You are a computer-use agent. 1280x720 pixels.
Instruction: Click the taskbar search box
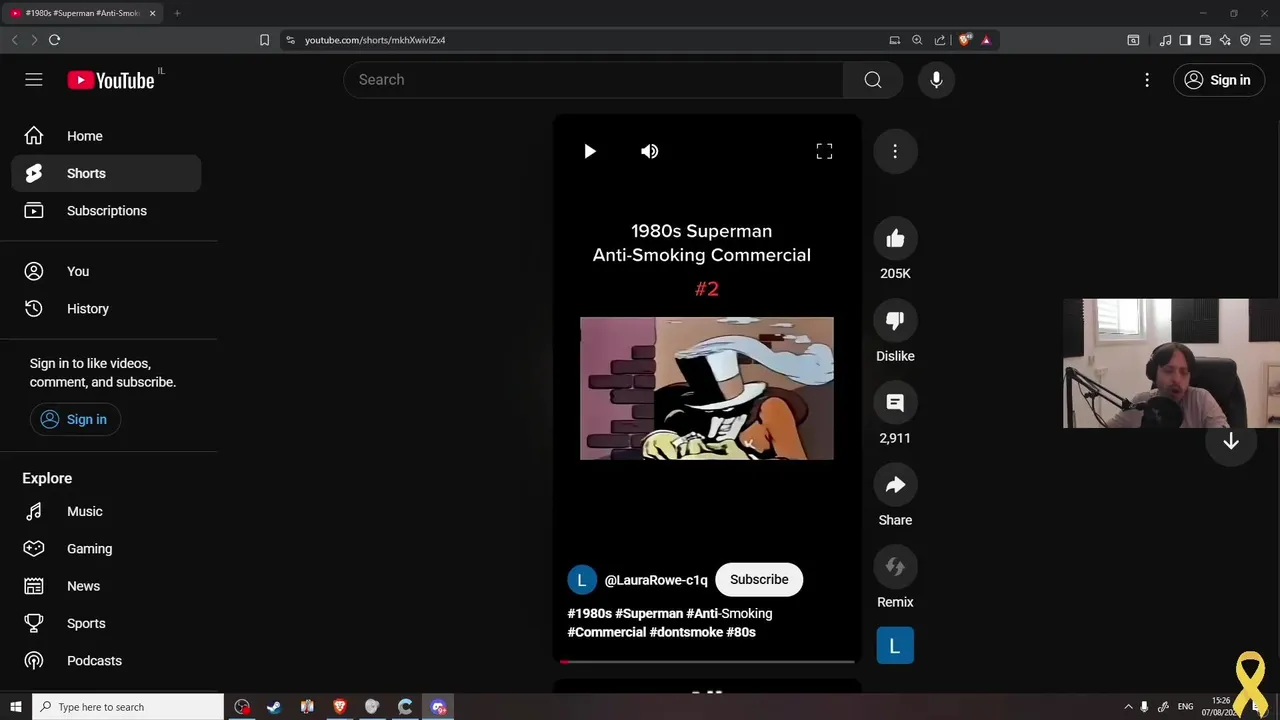point(128,707)
